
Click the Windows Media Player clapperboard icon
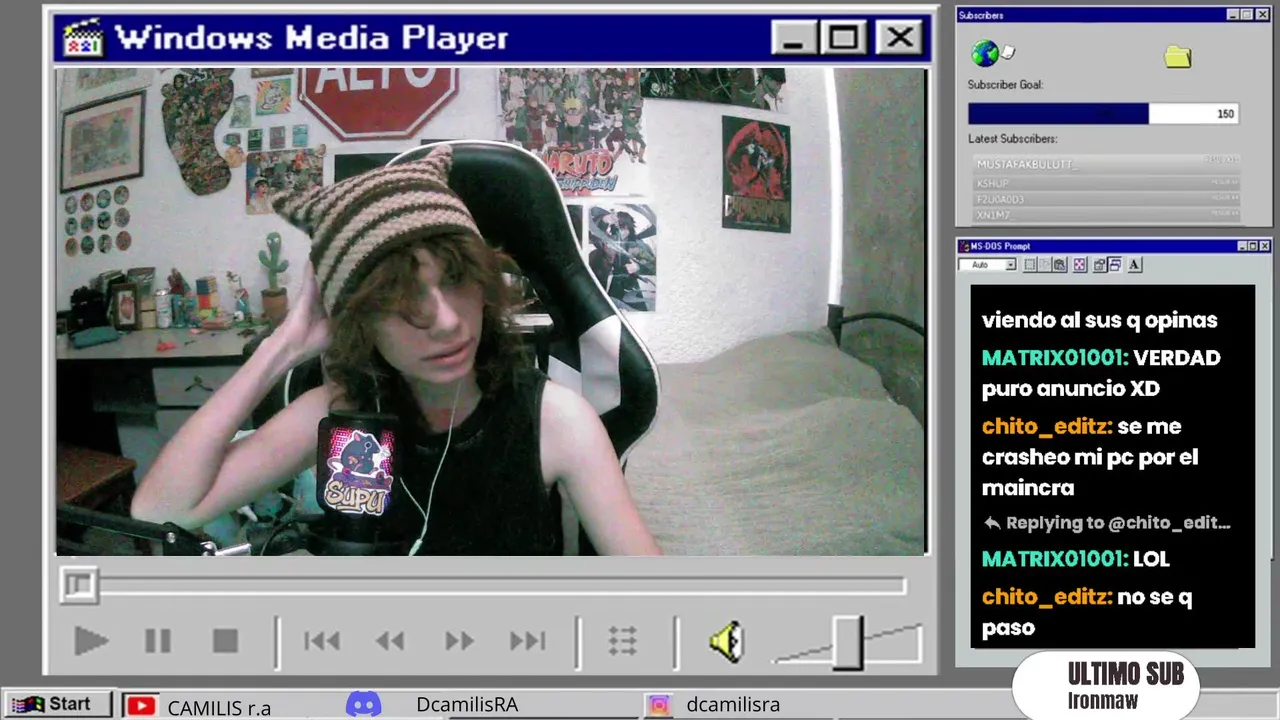coord(83,38)
